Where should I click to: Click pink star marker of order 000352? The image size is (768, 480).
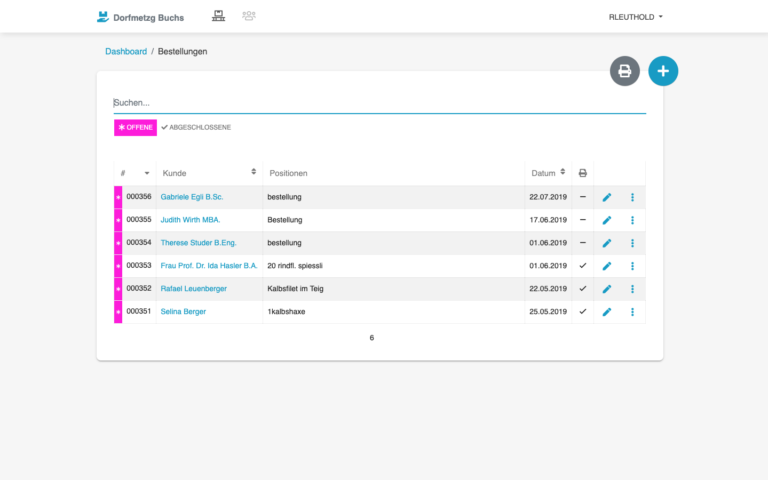pyautogui.click(x=118, y=289)
